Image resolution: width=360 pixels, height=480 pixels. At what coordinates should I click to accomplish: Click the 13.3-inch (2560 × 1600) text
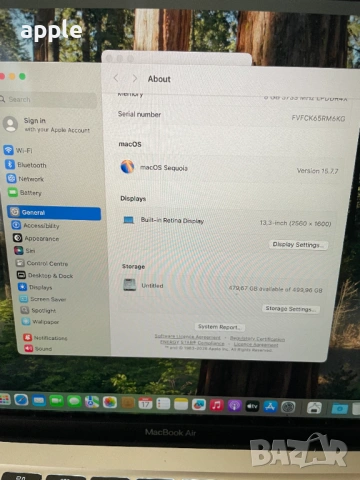click(296, 223)
